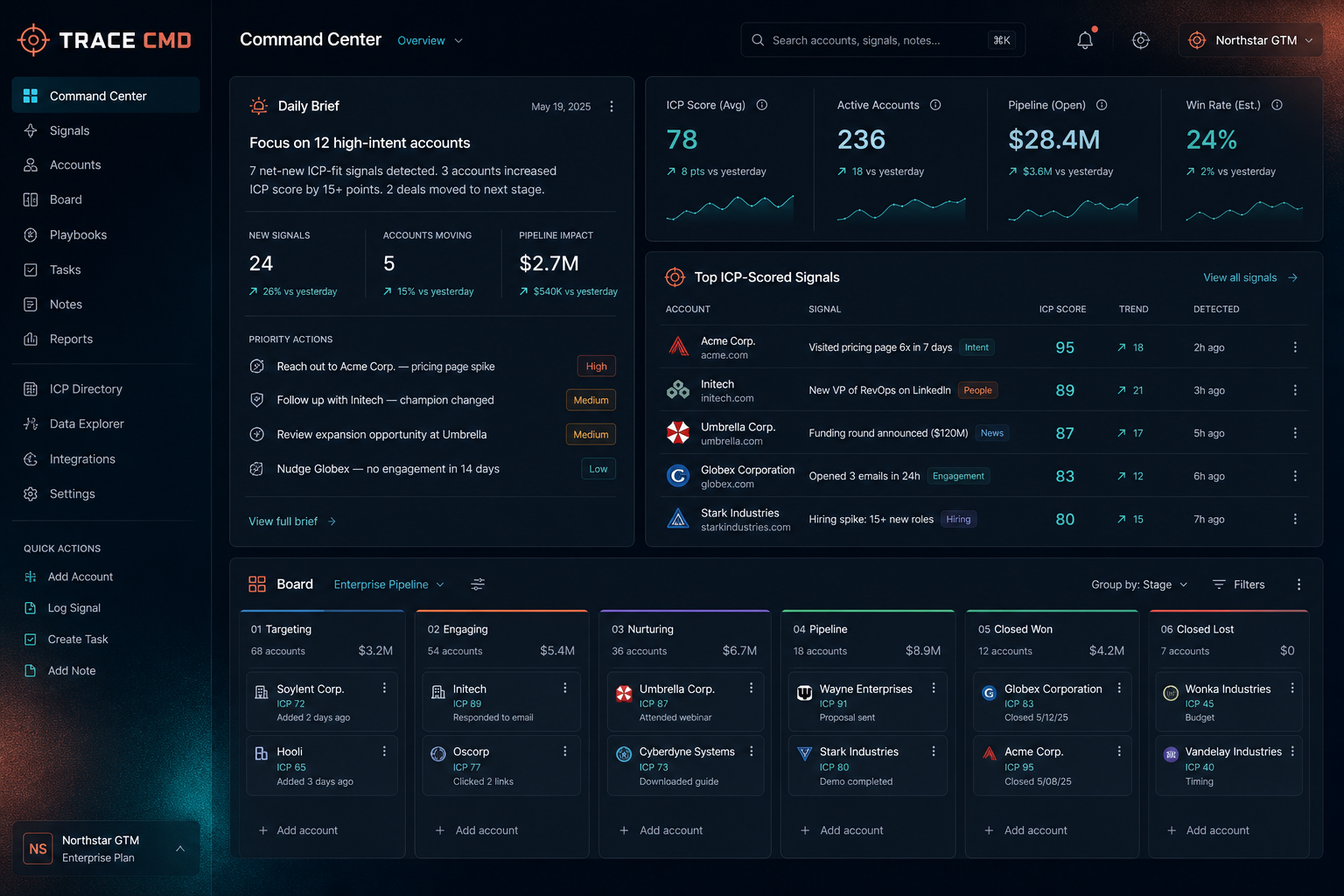Image resolution: width=1344 pixels, height=896 pixels.
Task: Click the Hiring tag on Stark signal
Action: coord(958,519)
